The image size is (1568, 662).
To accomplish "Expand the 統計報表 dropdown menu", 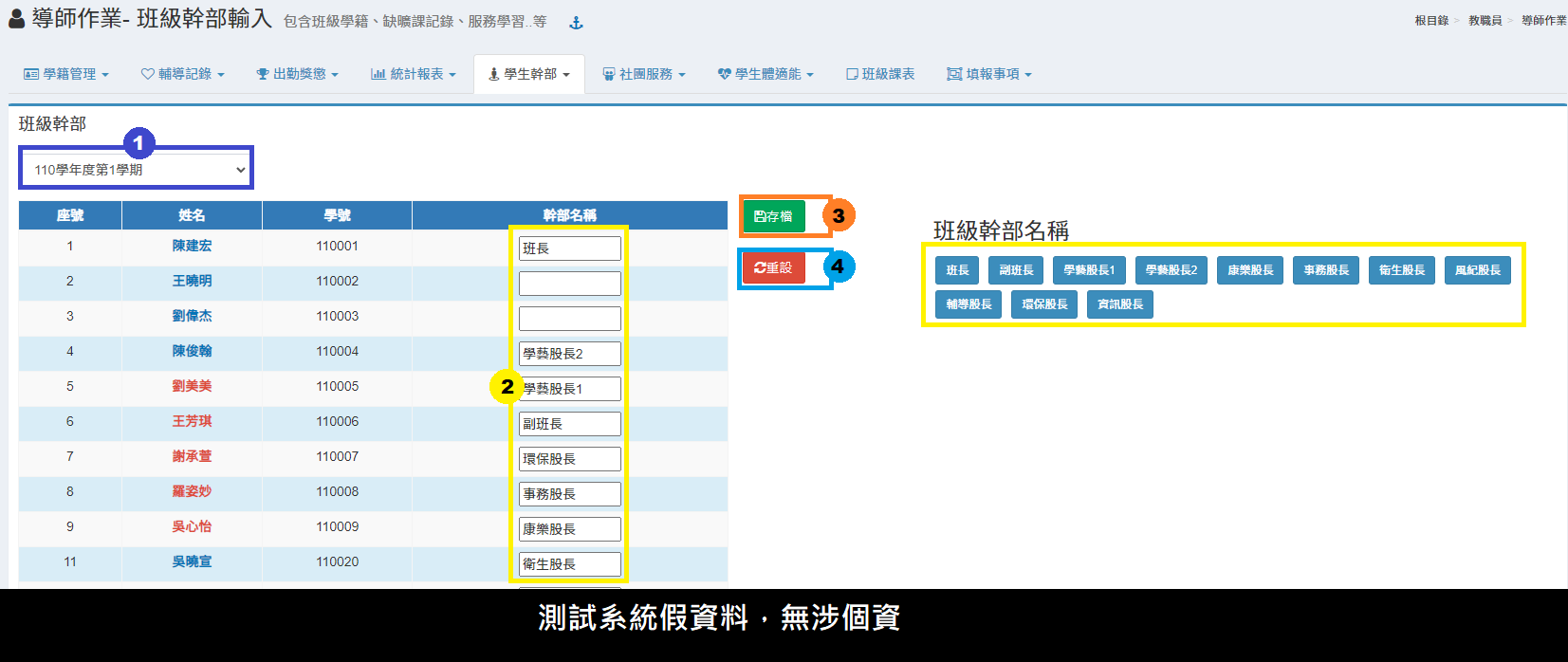I will pos(414,74).
